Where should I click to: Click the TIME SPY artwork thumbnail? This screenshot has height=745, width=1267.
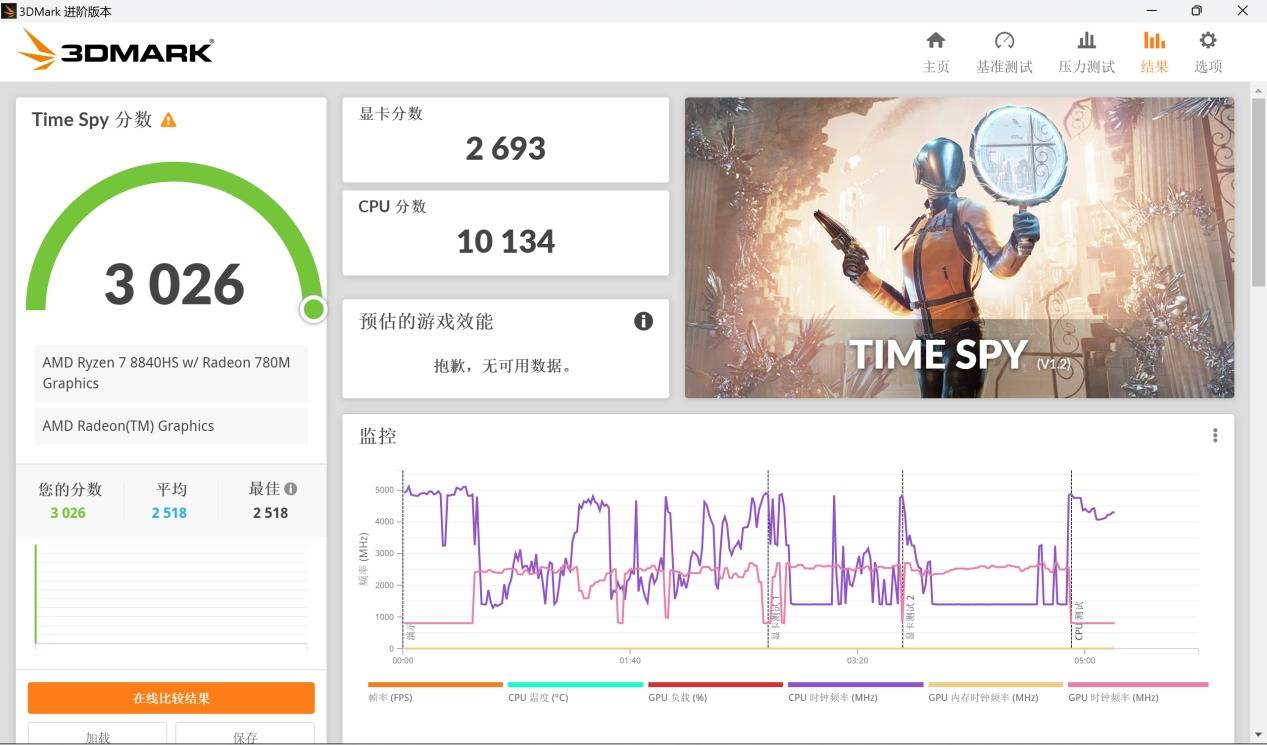pyautogui.click(x=959, y=247)
